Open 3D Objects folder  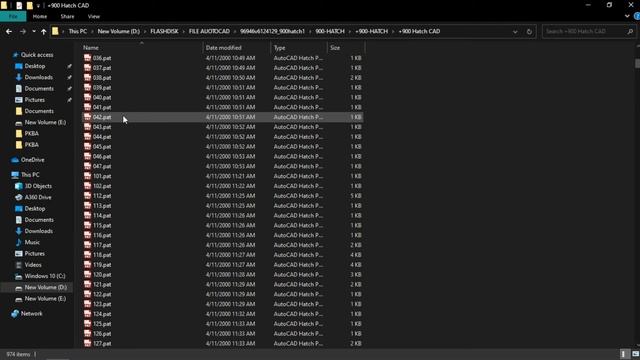38,186
